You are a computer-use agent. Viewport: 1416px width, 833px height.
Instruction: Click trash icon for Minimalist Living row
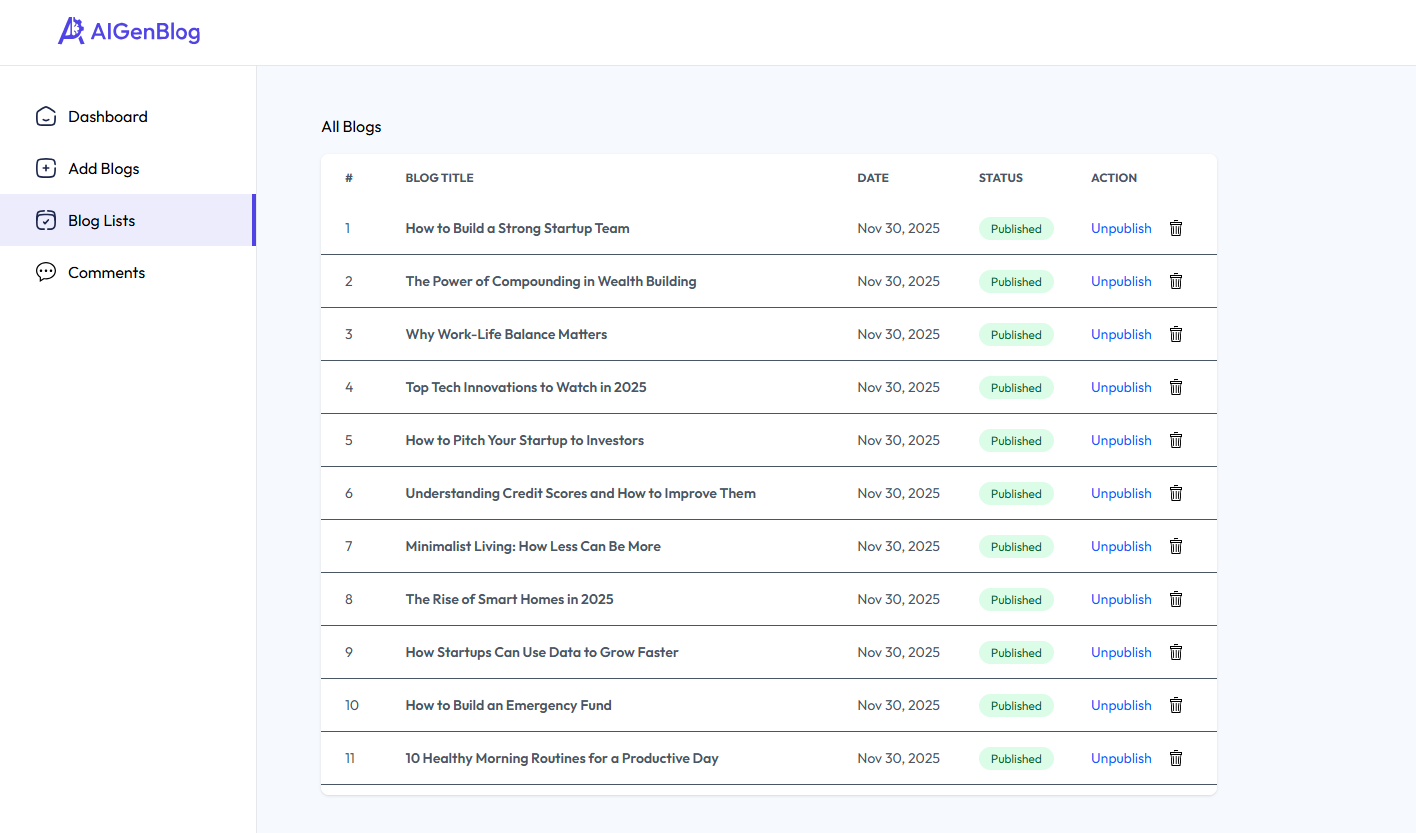[x=1176, y=547]
